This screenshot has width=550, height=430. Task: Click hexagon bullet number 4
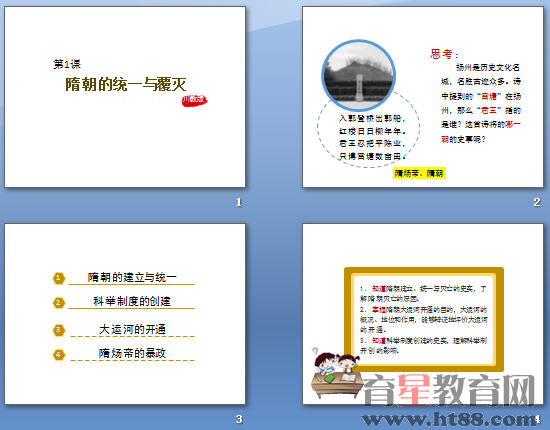click(x=59, y=354)
